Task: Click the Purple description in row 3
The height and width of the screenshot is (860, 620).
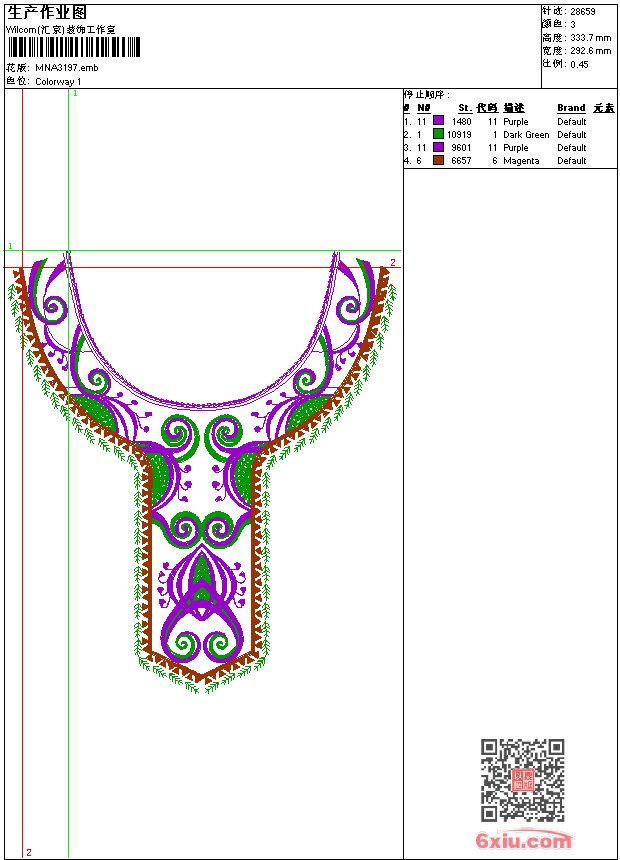Action: pos(516,148)
